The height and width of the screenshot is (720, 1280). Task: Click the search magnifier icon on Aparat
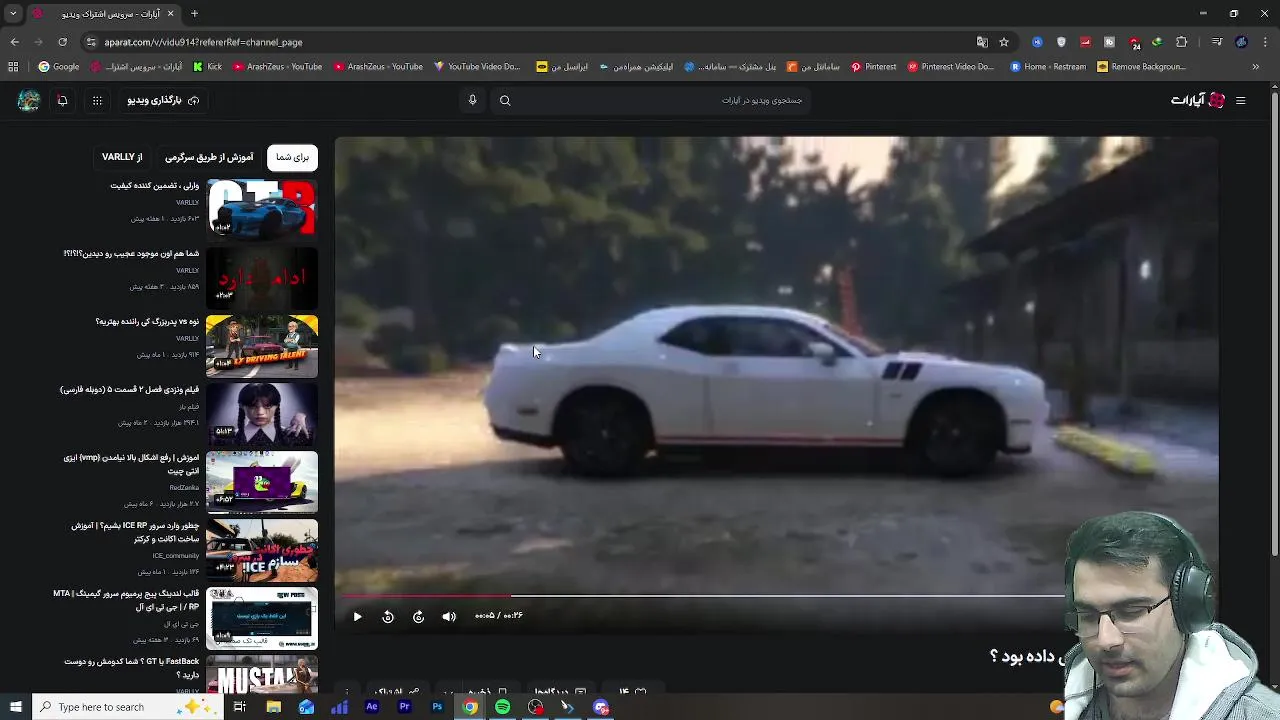tap(505, 100)
